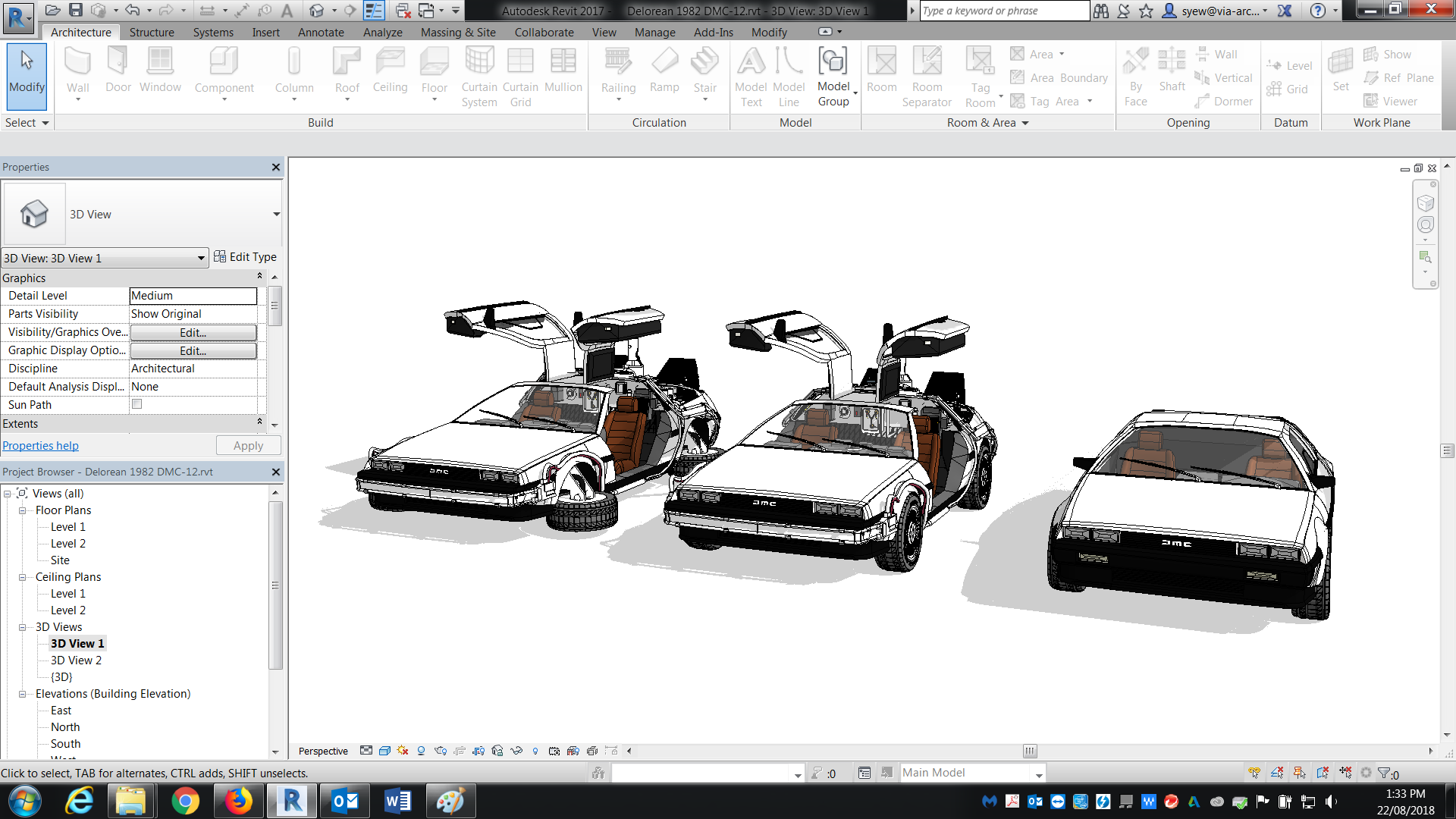The height and width of the screenshot is (819, 1456).
Task: Open the Steering Wheel navigation icon
Action: click(x=1426, y=225)
